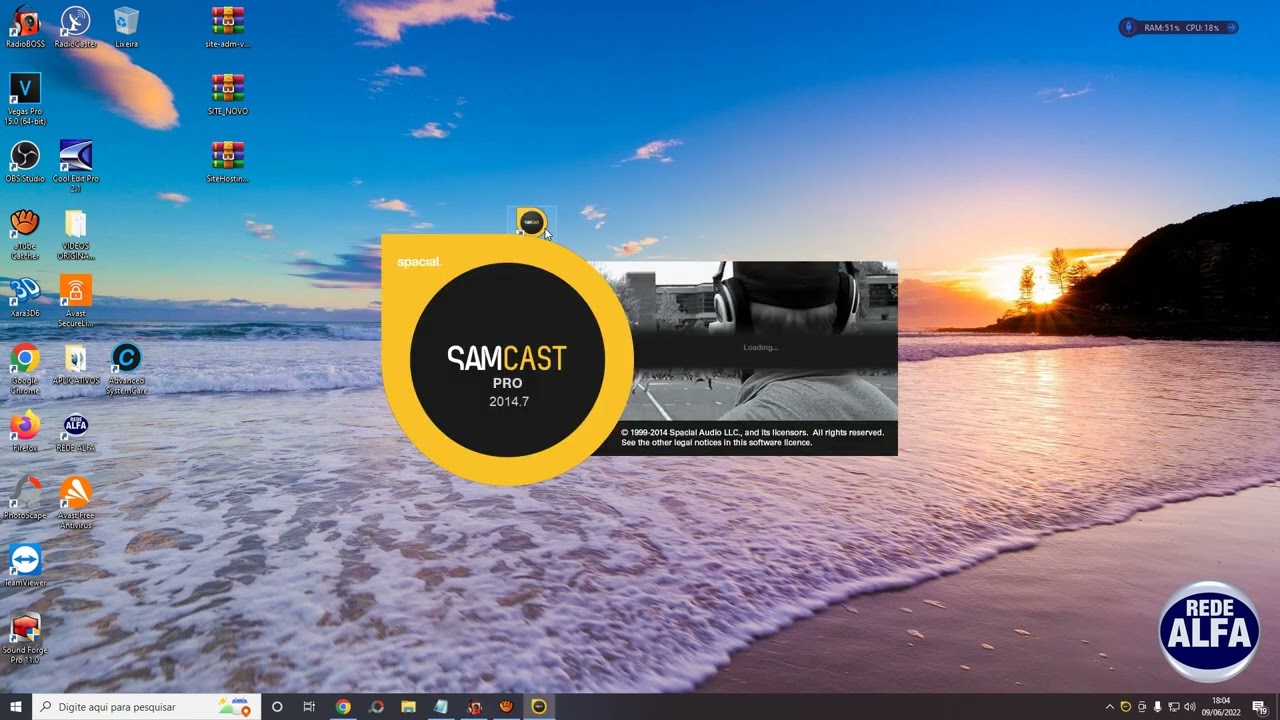Open the RadioCaster desktop icon
1280x720 pixels.
(x=75, y=27)
